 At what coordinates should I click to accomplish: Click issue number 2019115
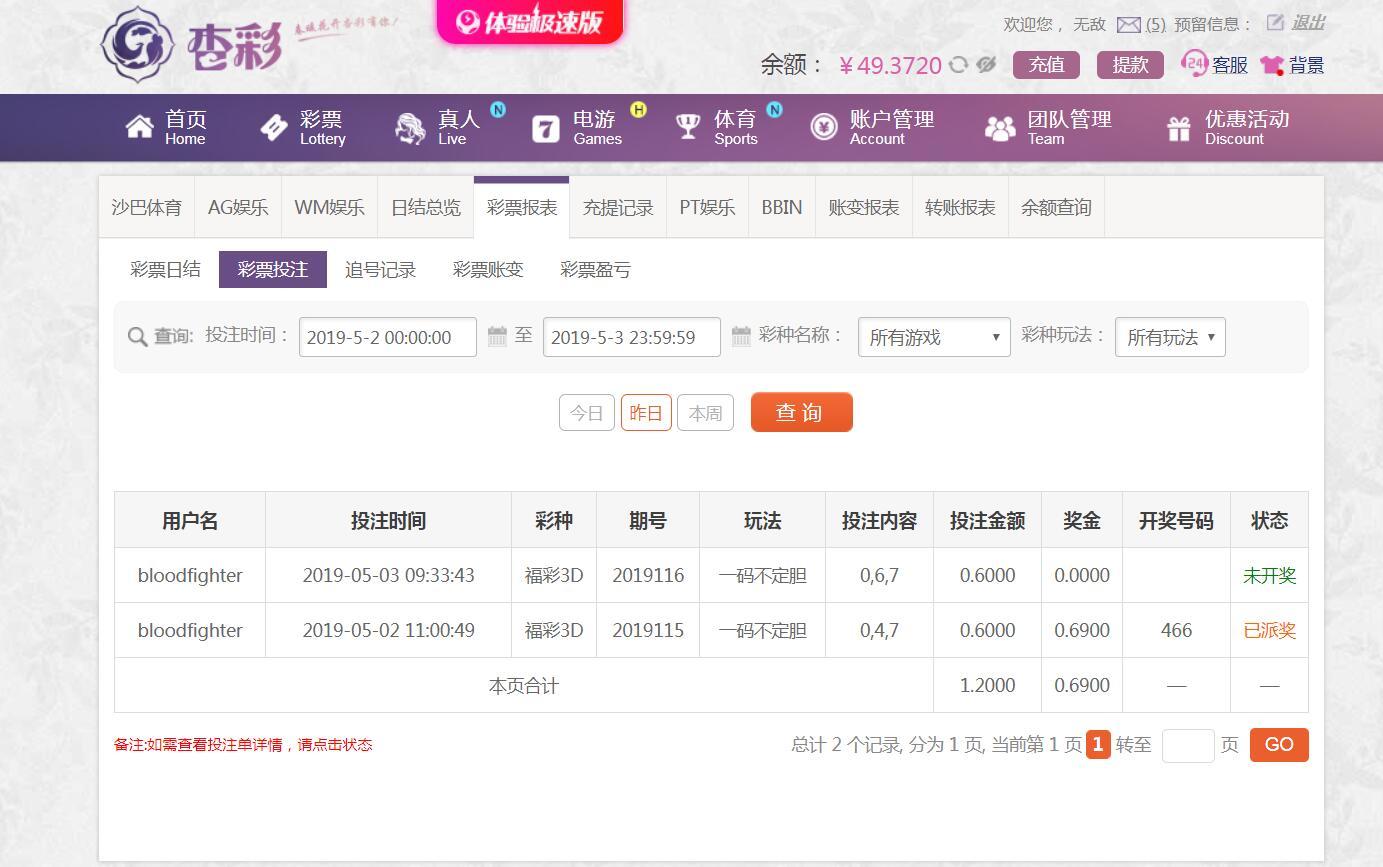coord(648,631)
